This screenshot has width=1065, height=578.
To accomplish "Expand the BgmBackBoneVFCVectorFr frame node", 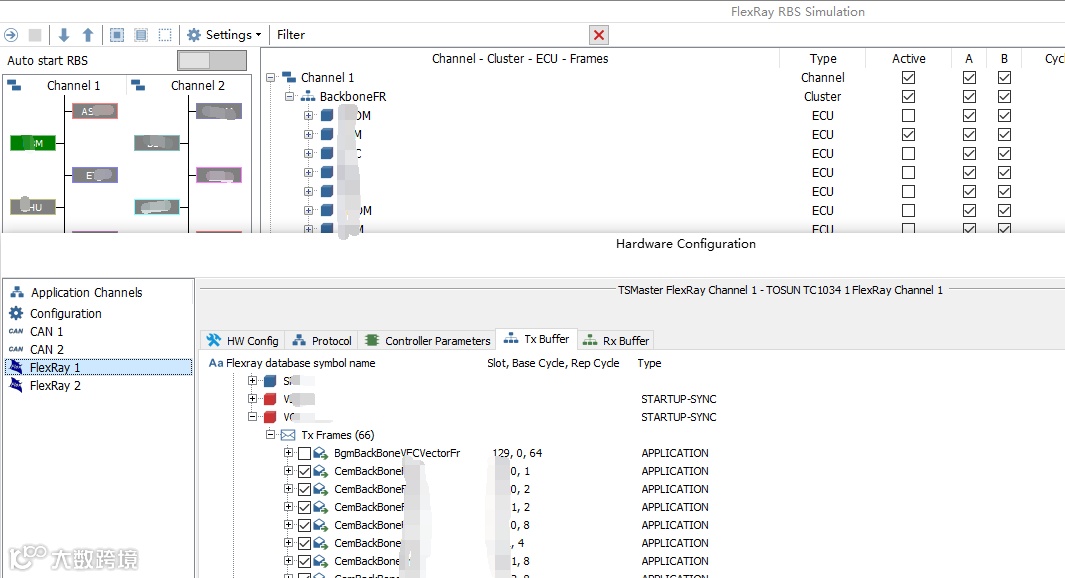I will 288,452.
